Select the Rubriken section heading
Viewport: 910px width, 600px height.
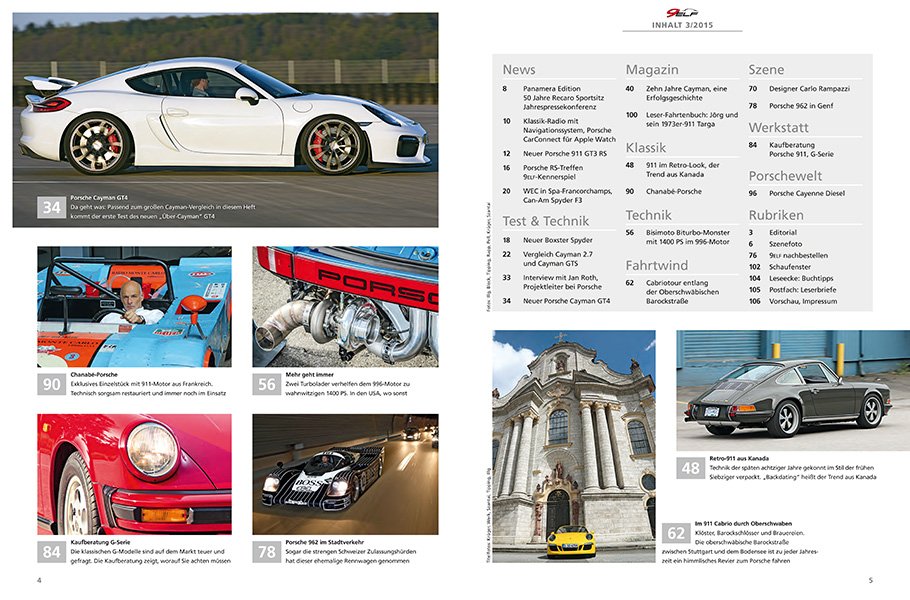pos(775,215)
